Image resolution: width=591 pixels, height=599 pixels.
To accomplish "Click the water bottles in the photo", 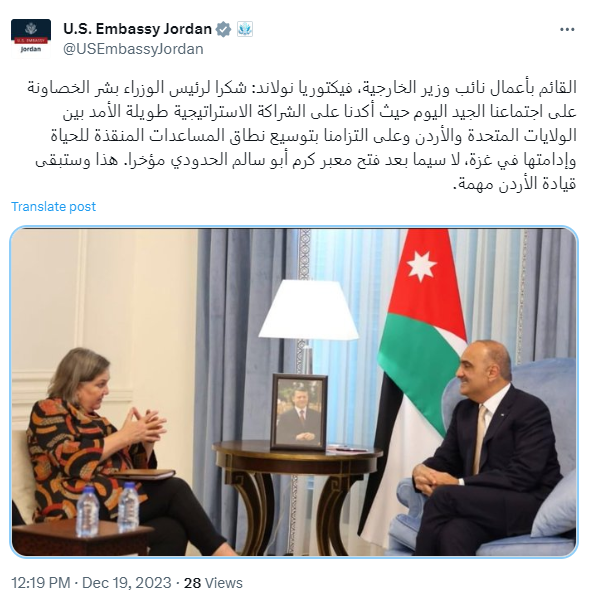I will (x=108, y=509).
